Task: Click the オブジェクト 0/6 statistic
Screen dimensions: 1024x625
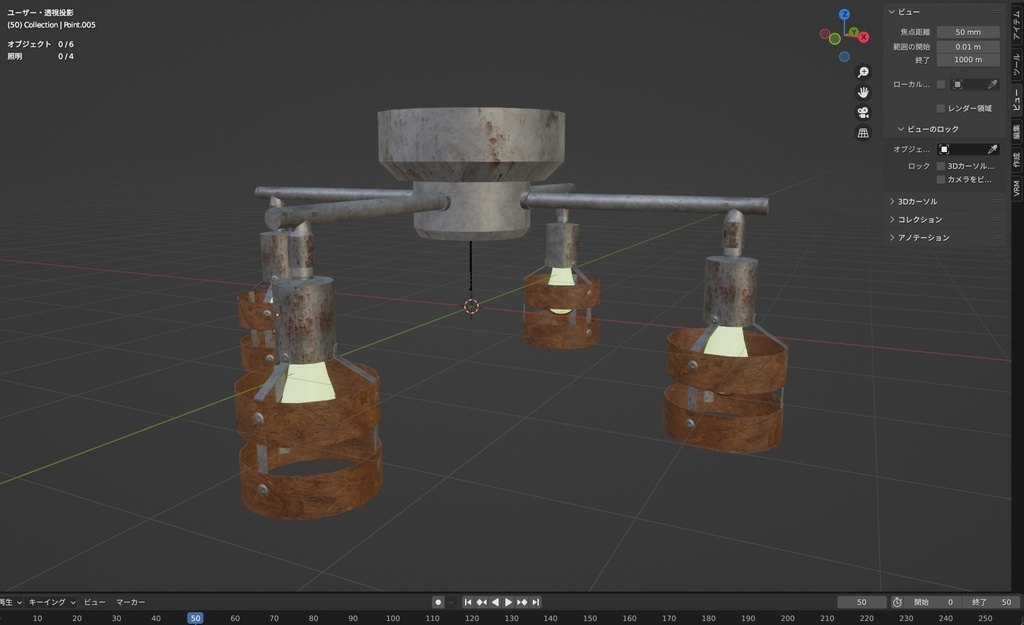Action: coord(40,44)
